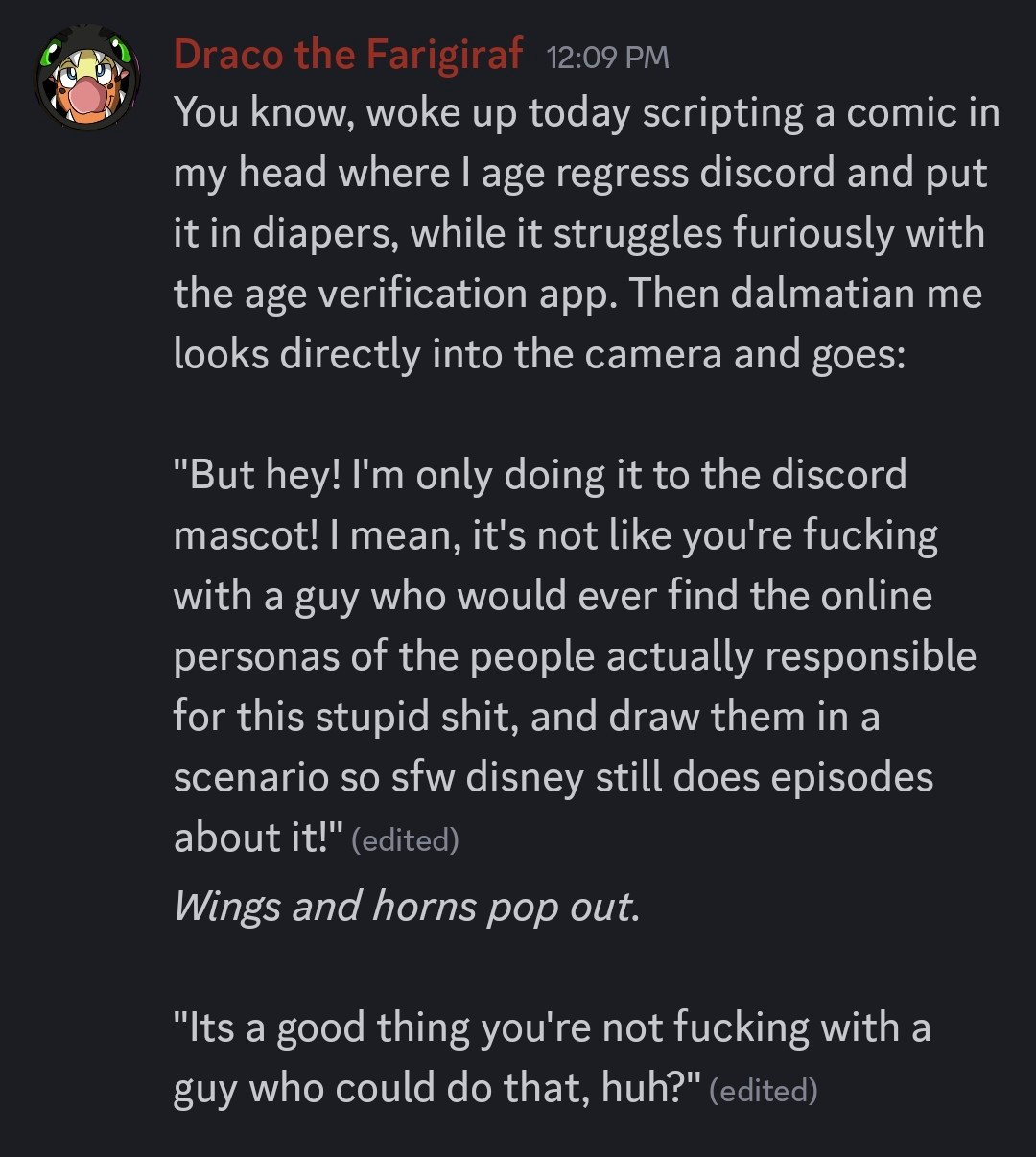Open the Draco the Farigiraf username
The height and width of the screenshot is (1157, 1036).
pyautogui.click(x=348, y=55)
